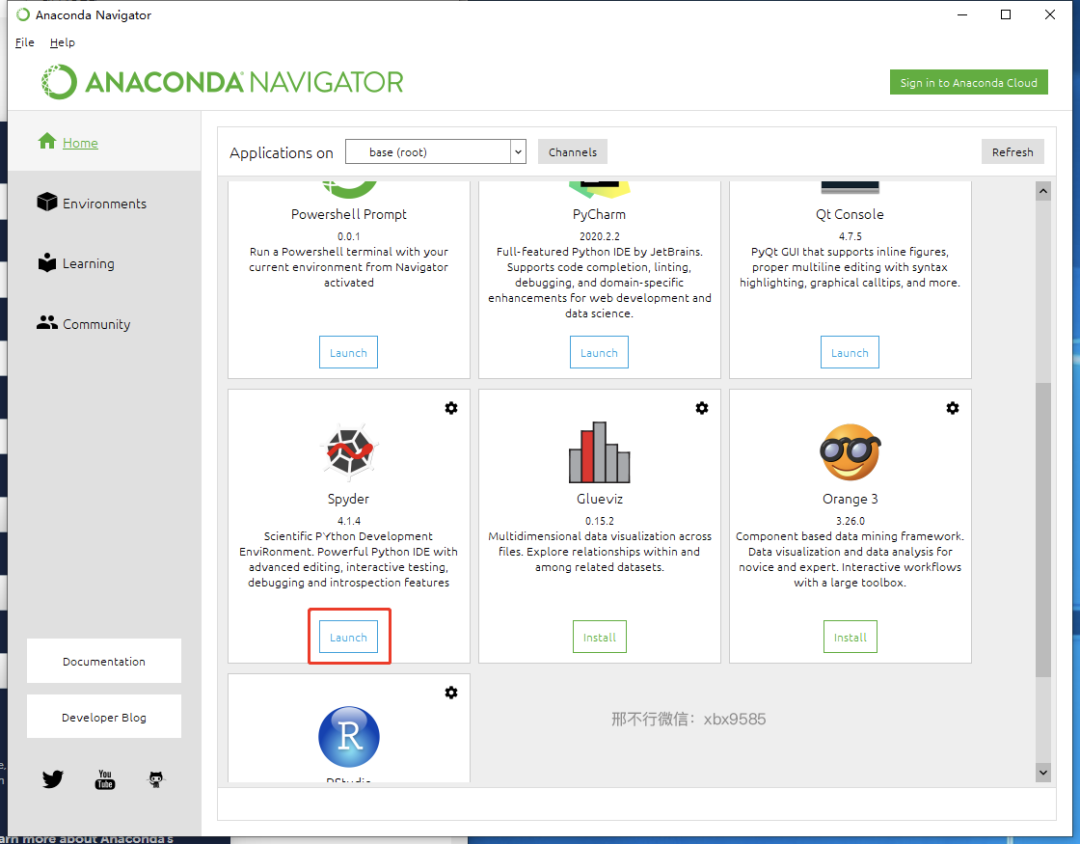1080x844 pixels.
Task: Open Anaconda Twitter page
Action: point(52,779)
